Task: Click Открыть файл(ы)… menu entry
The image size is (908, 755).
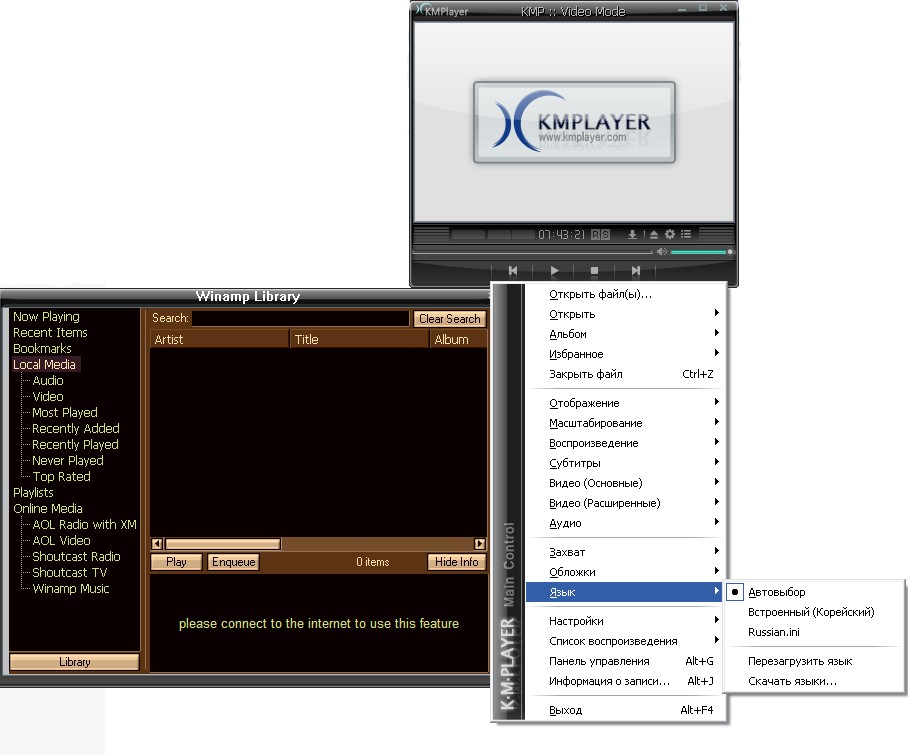Action: click(x=624, y=294)
